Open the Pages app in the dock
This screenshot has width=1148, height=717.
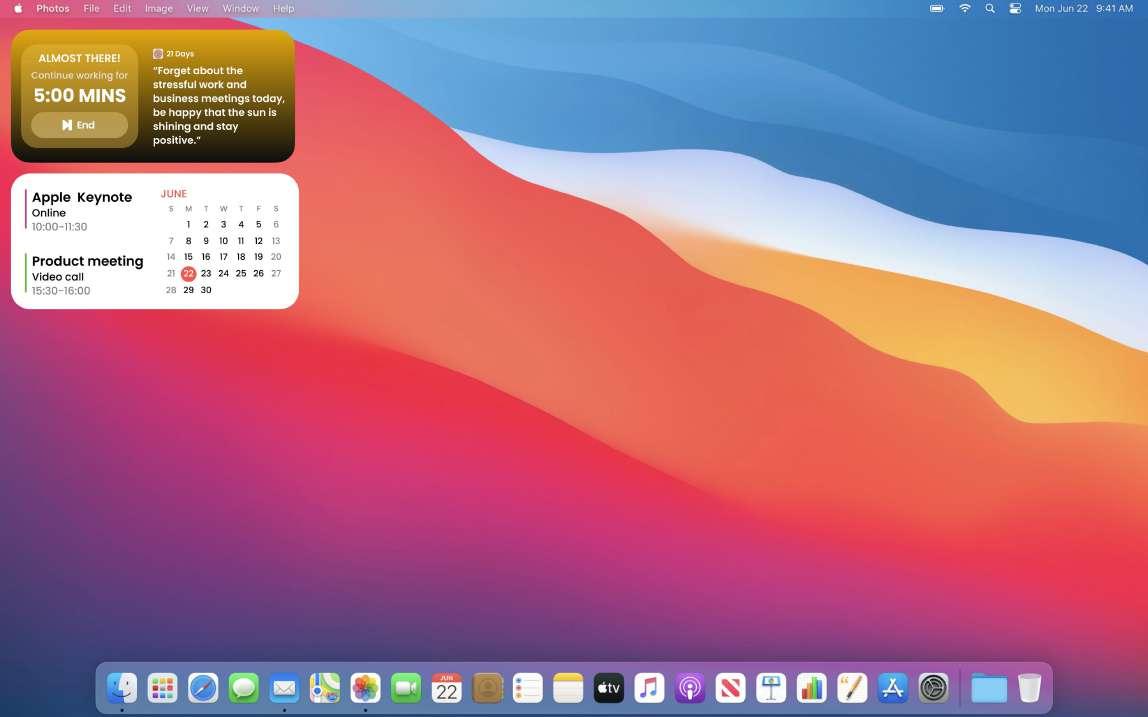pyautogui.click(x=852, y=688)
